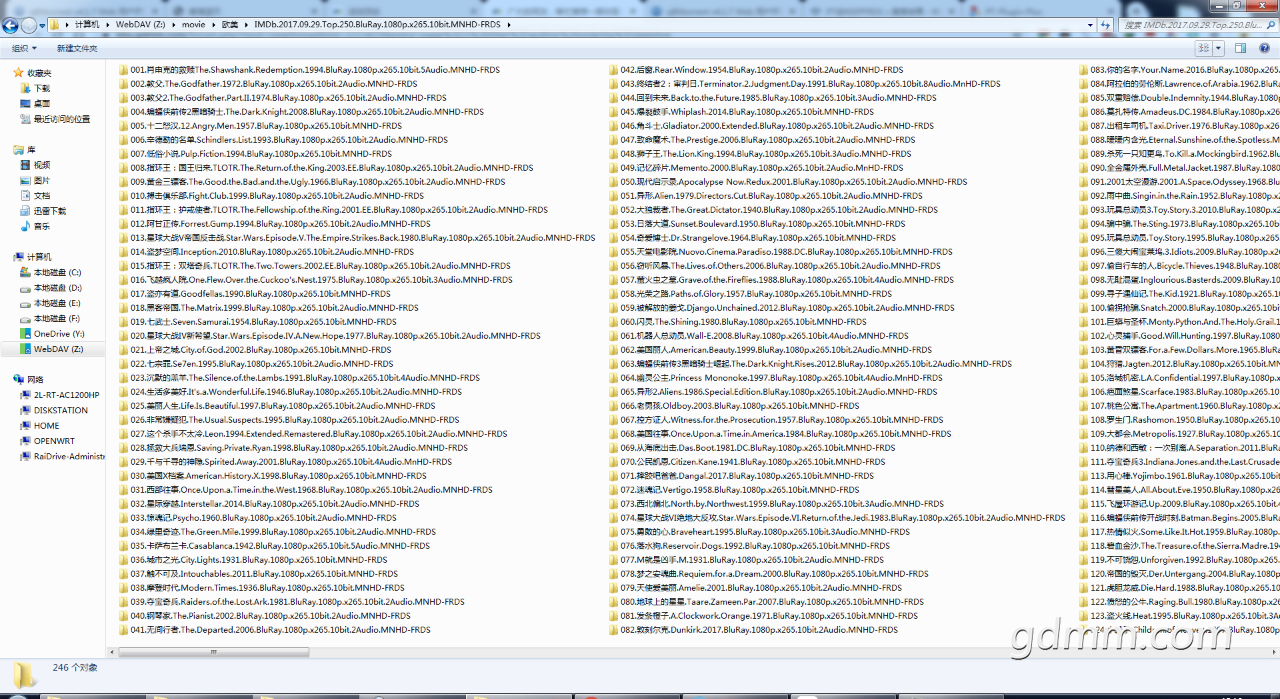Viewport: 1280px width, 699px height.
Task: Go back with the Back arrow button
Action: [x=11, y=24]
